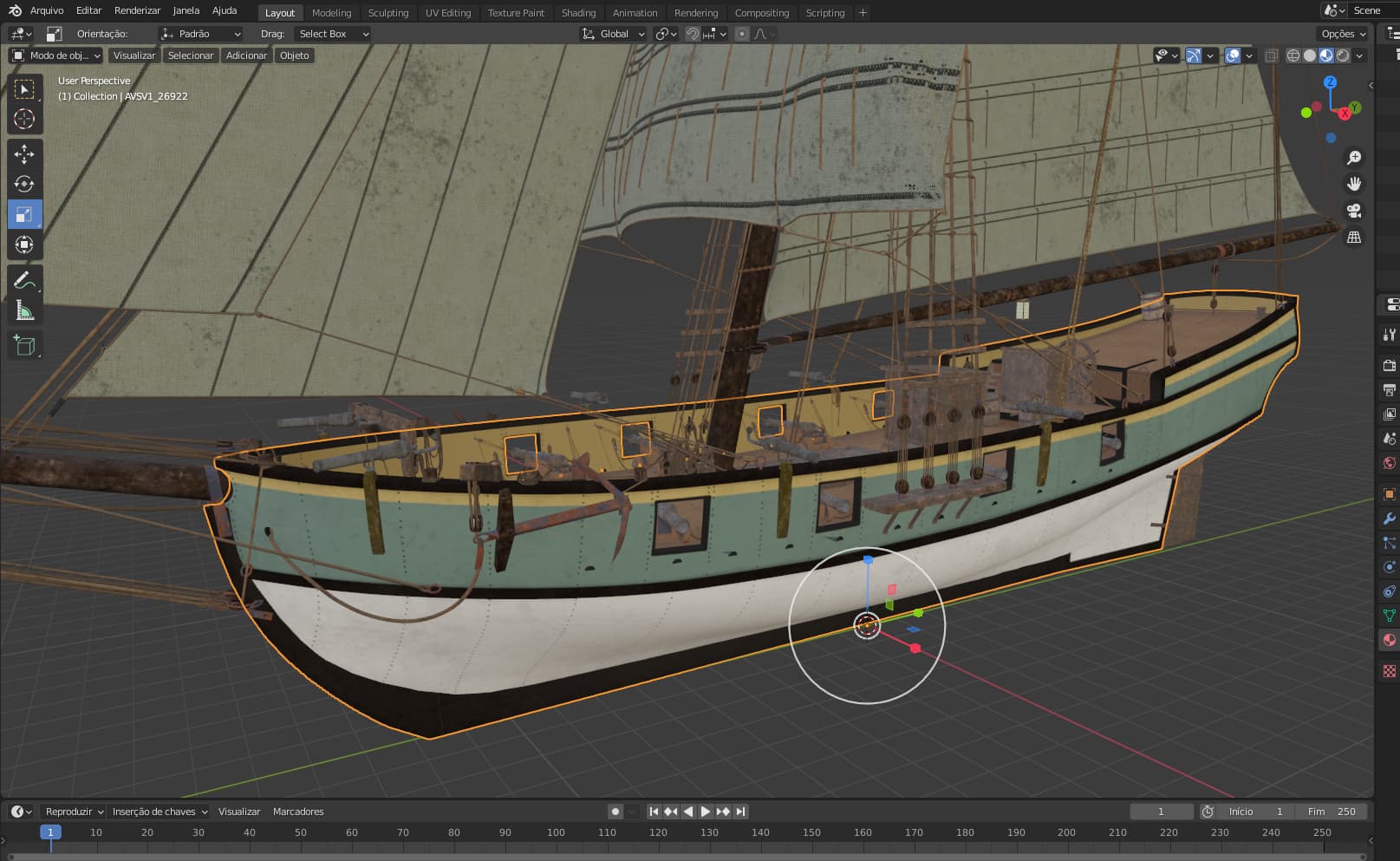Viewport: 1400px width, 861px height.
Task: Open the Select Box drag dropdown
Action: pyautogui.click(x=333, y=34)
